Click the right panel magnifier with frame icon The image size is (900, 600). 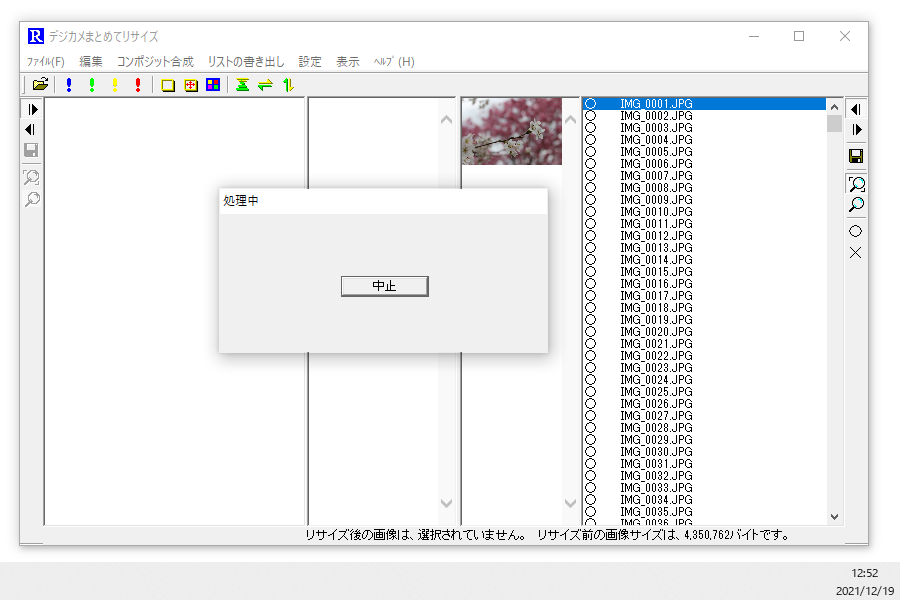click(857, 184)
